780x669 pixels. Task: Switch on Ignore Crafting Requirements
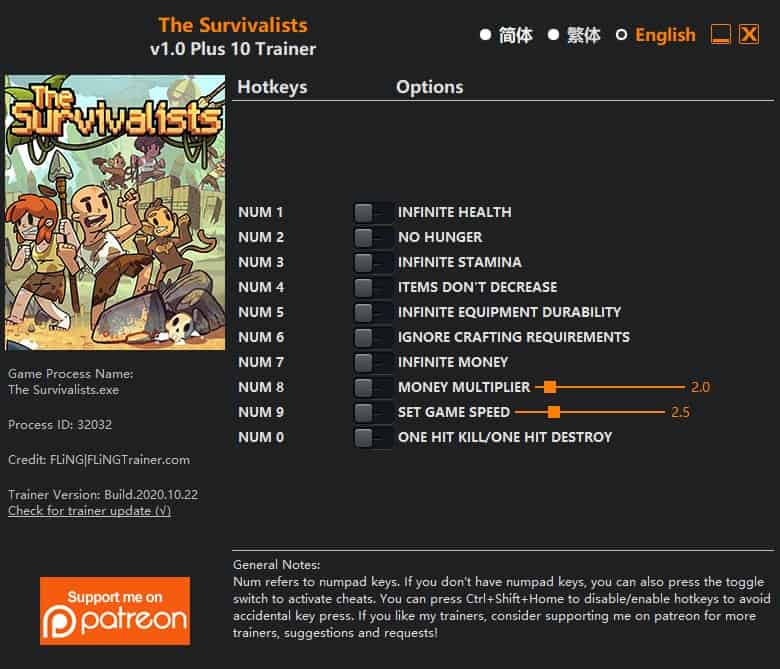pos(373,338)
